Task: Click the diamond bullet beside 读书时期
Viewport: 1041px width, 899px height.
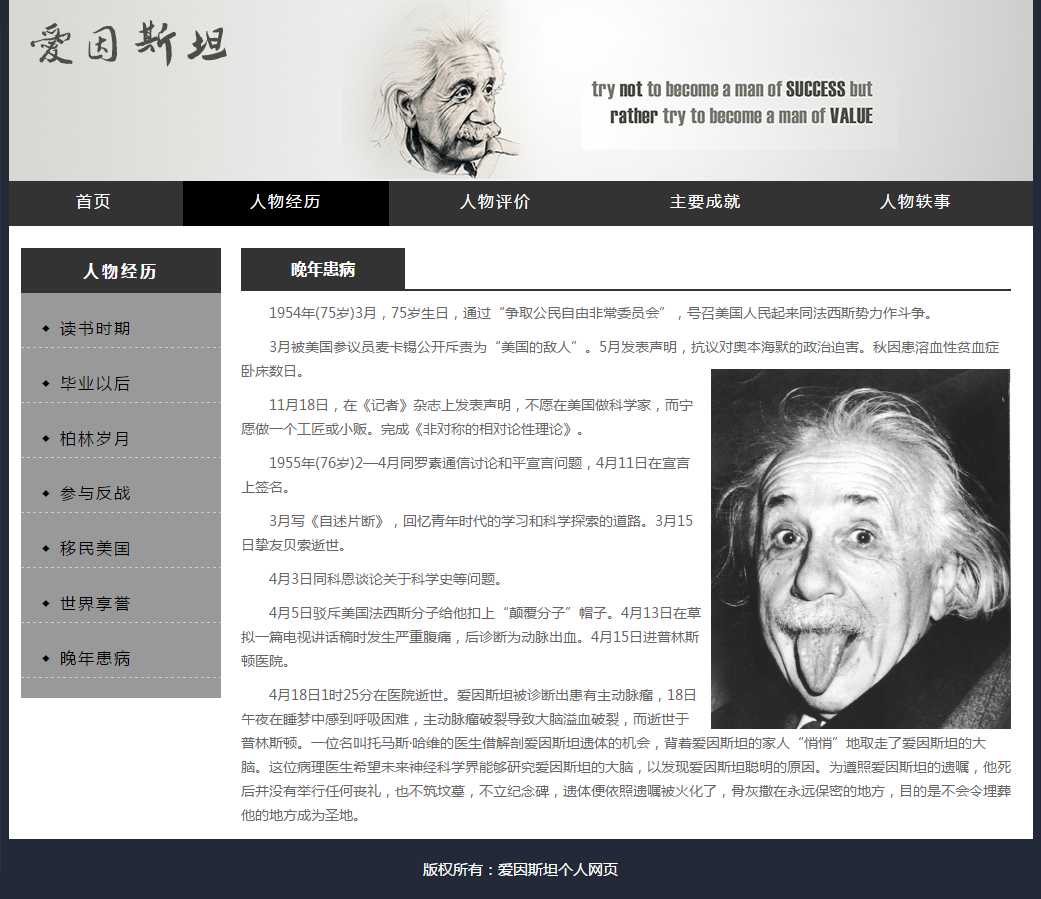Action: tap(46, 328)
